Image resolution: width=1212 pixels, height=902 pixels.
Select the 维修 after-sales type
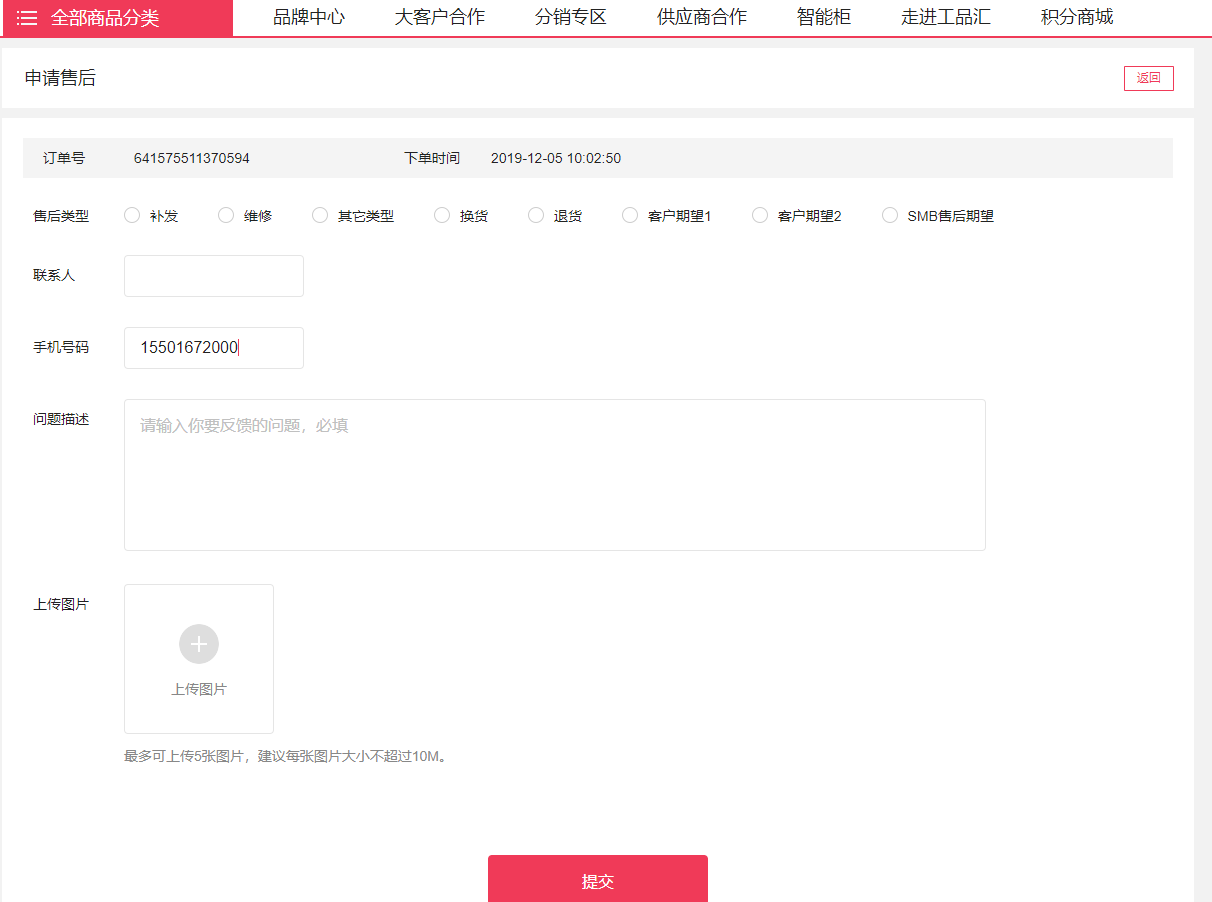[x=226, y=215]
